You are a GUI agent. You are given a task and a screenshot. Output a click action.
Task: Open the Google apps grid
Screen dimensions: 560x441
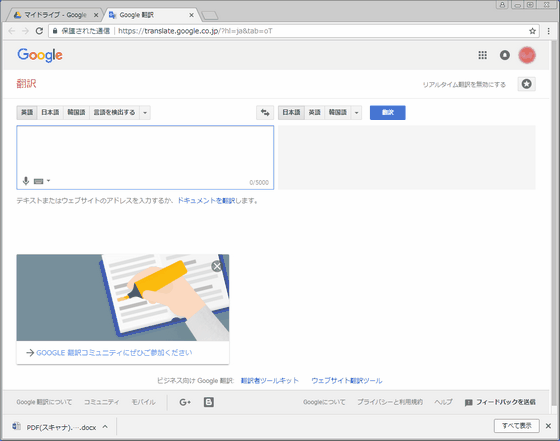pos(482,55)
